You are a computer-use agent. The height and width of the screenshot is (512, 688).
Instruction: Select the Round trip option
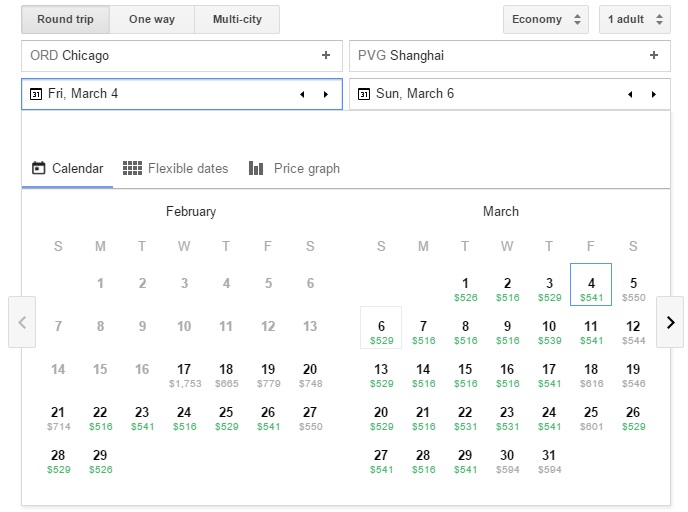tap(65, 20)
